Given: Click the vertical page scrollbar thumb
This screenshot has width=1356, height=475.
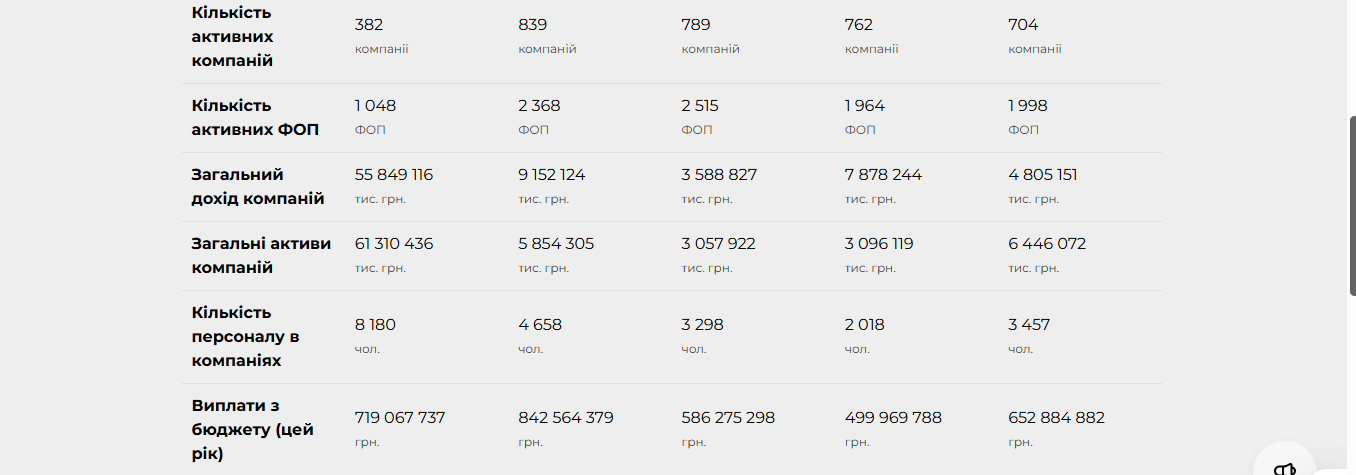Looking at the screenshot, I should click(x=1351, y=205).
